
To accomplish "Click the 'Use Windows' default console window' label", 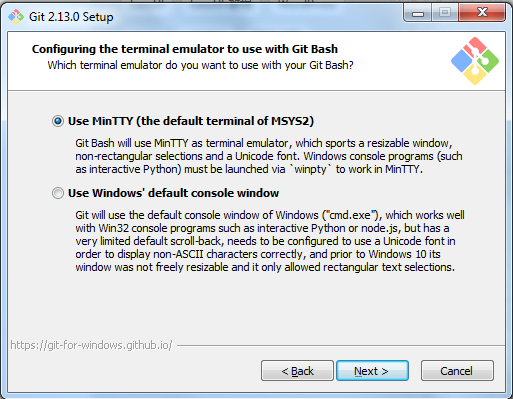I will 173,193.
